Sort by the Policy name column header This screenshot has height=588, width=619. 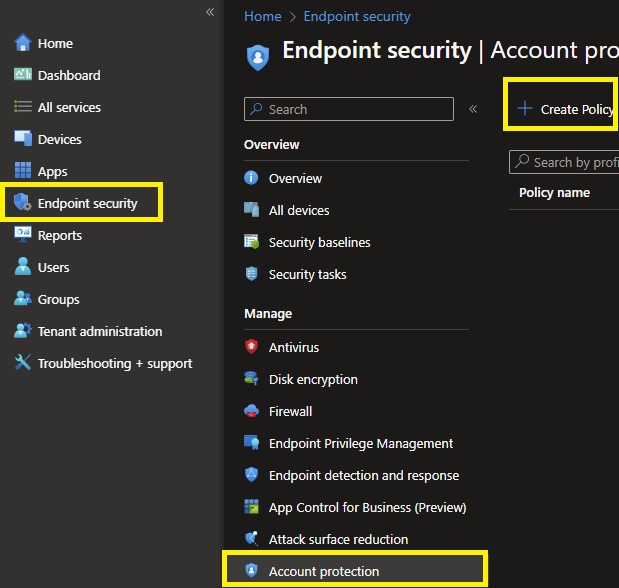[554, 192]
